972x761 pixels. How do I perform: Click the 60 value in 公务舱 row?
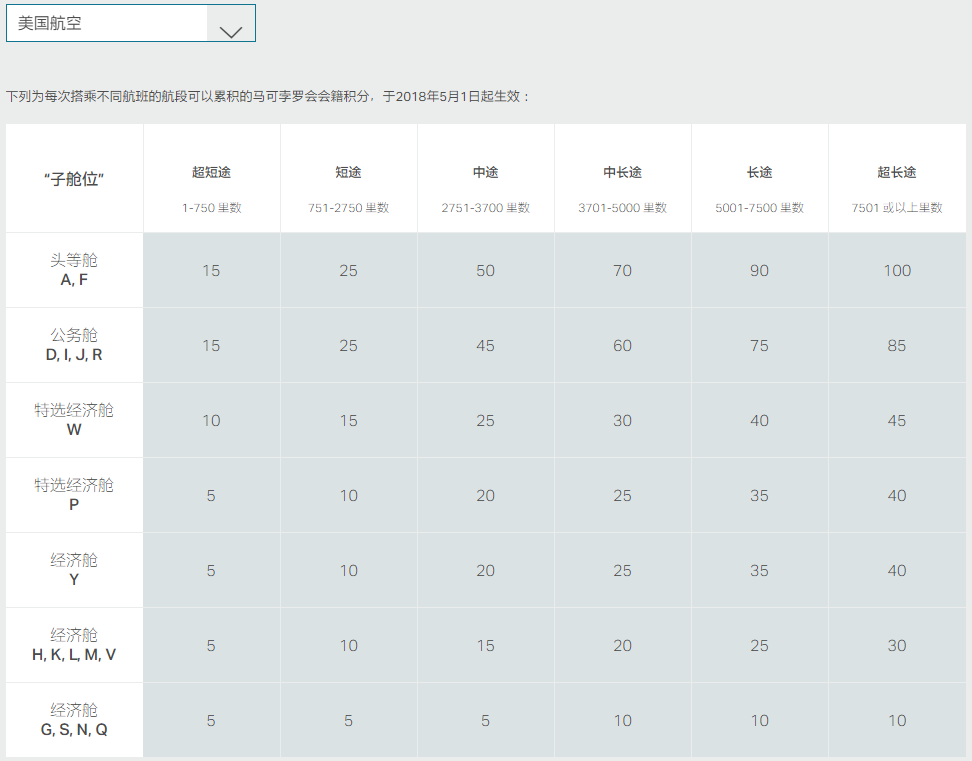(622, 346)
